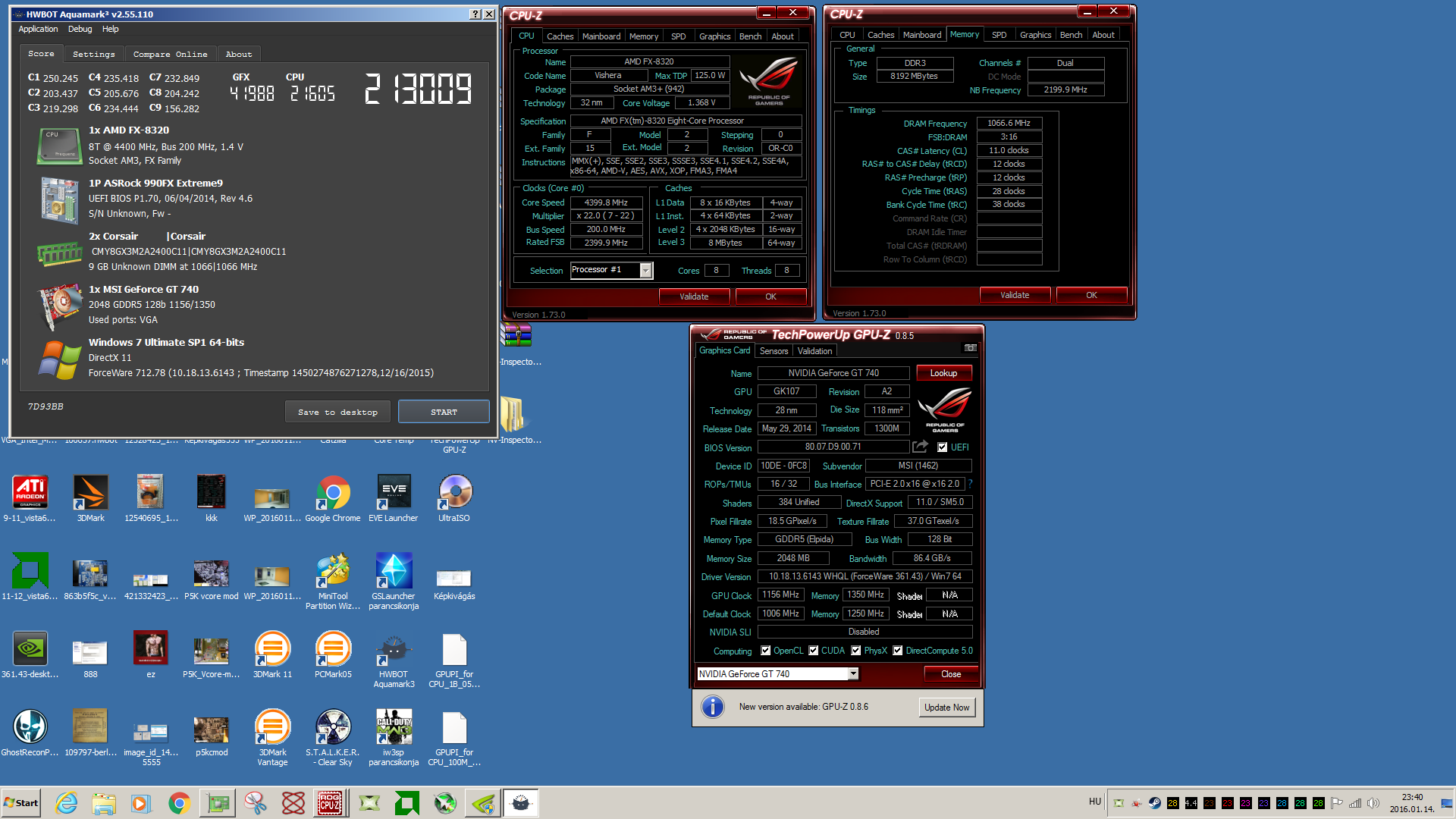Open GSLauncher parancsikonja desktop icon
The width and height of the screenshot is (1456, 819).
394,581
